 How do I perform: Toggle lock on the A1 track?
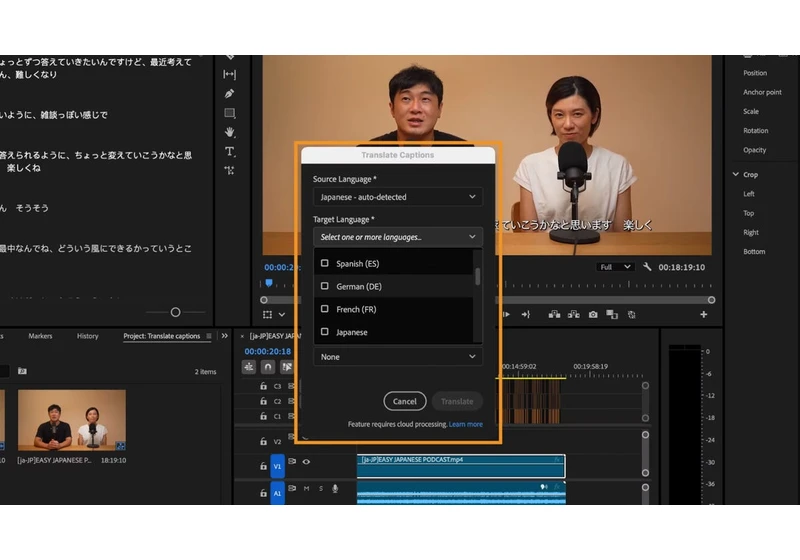(263, 493)
